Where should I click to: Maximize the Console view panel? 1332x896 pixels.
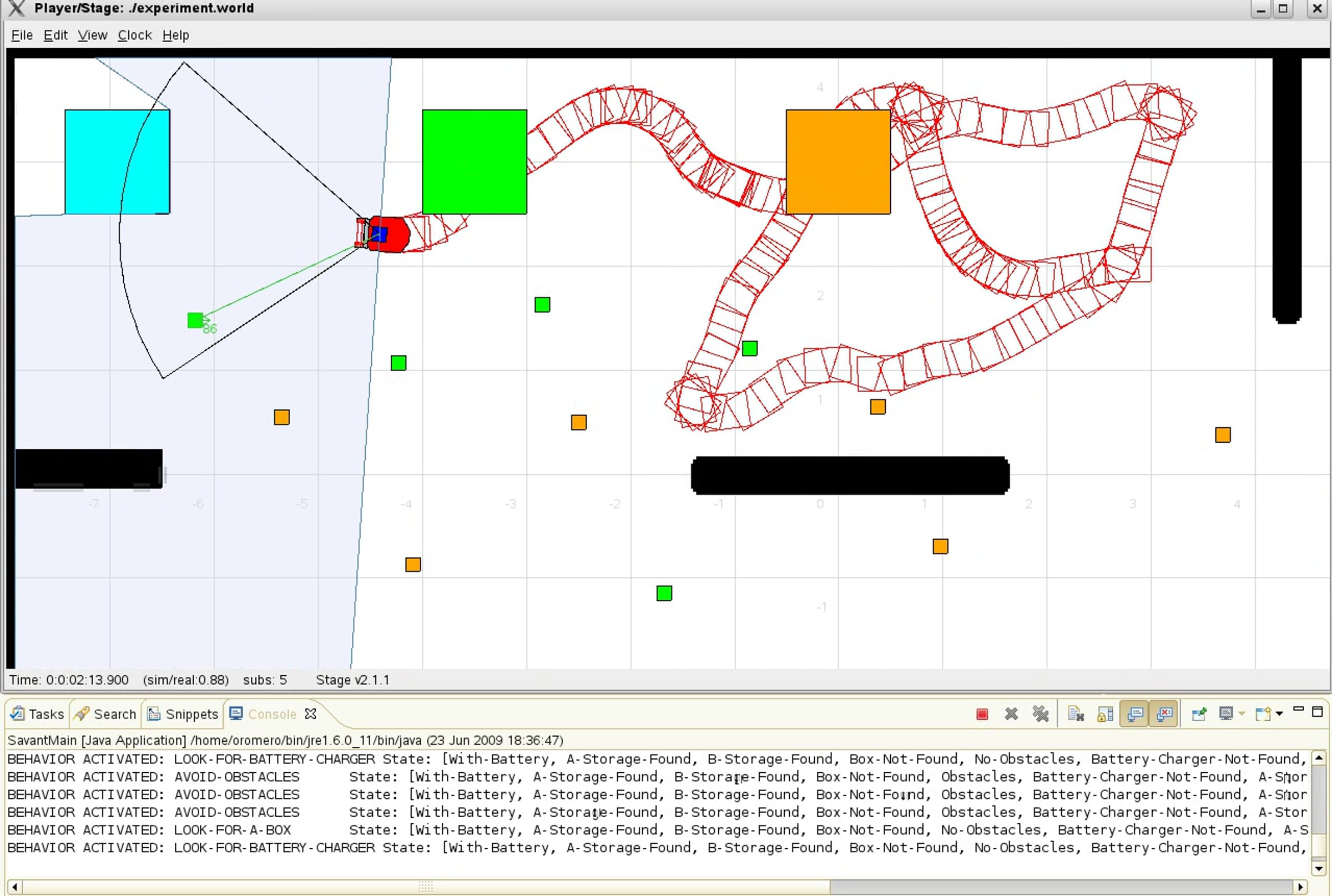[x=1318, y=712]
